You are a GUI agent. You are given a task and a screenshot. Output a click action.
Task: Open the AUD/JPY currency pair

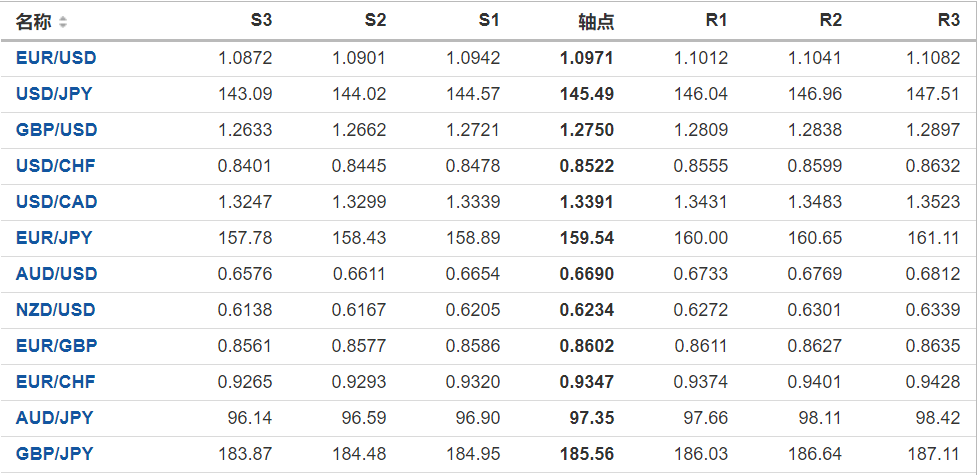tap(54, 418)
